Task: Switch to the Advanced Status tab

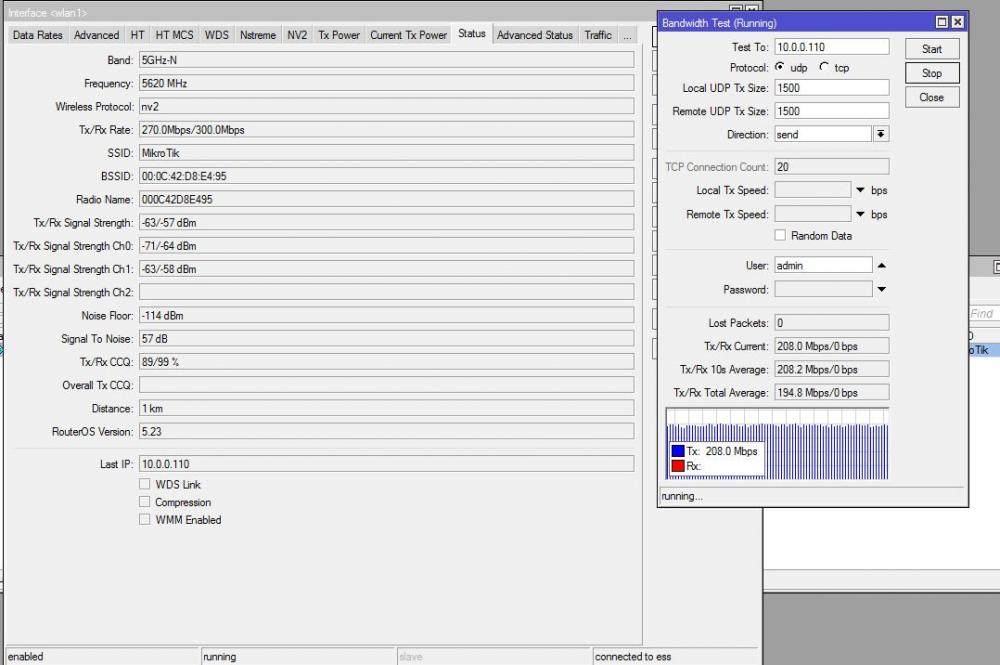Action: point(535,34)
